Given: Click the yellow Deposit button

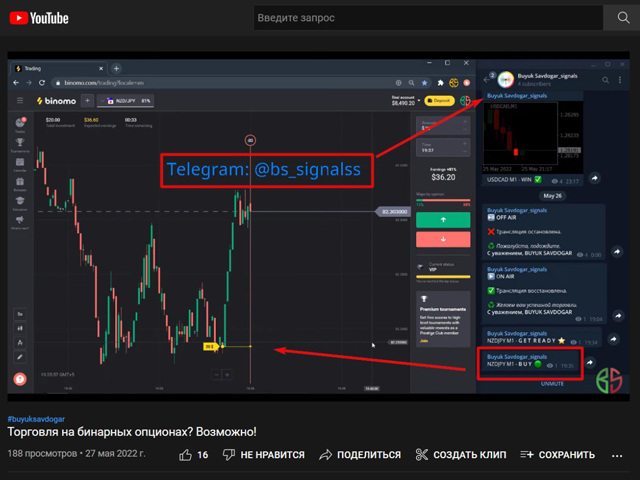Looking at the screenshot, I should point(439,101).
